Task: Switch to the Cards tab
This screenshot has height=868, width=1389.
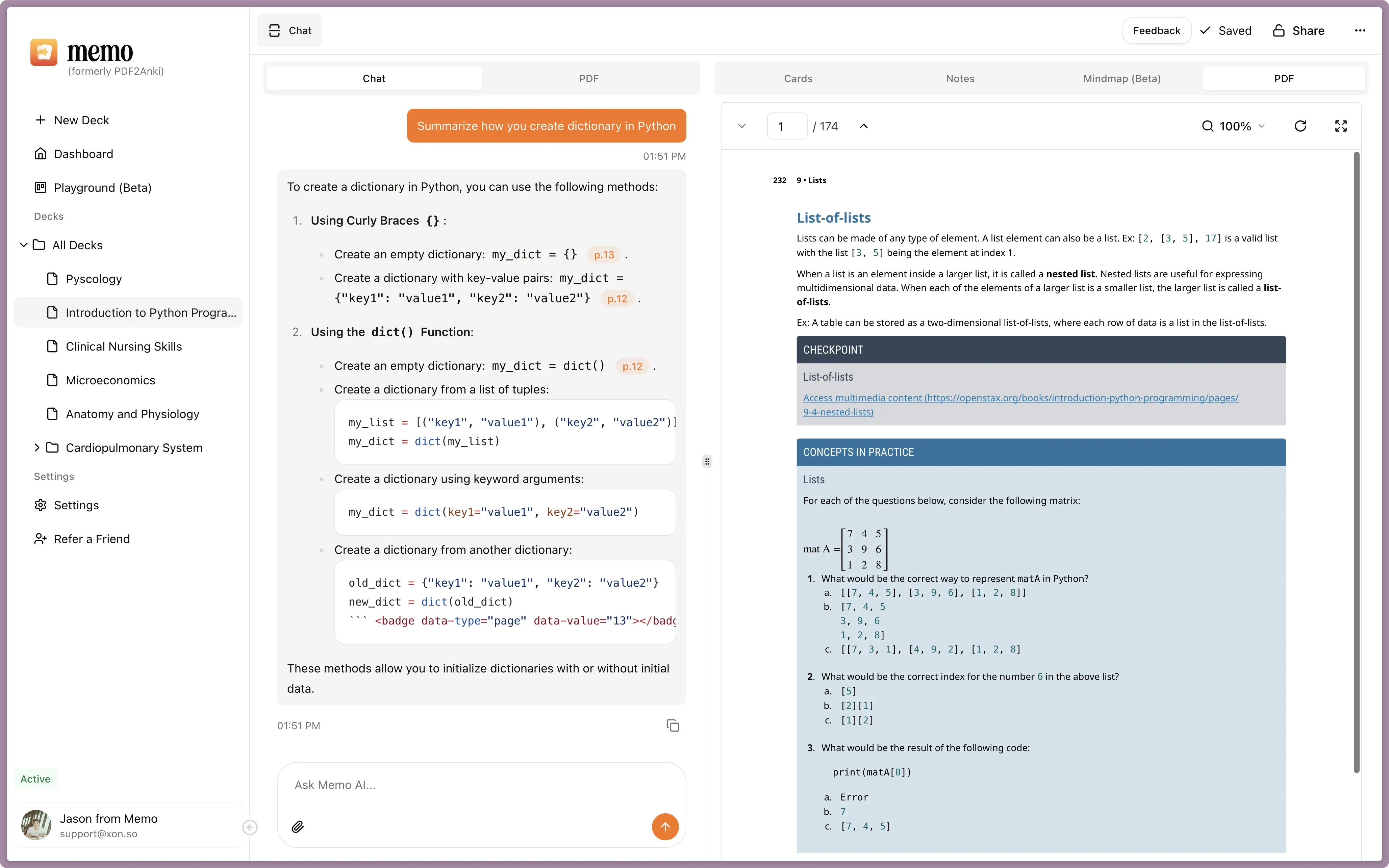Action: [x=798, y=79]
